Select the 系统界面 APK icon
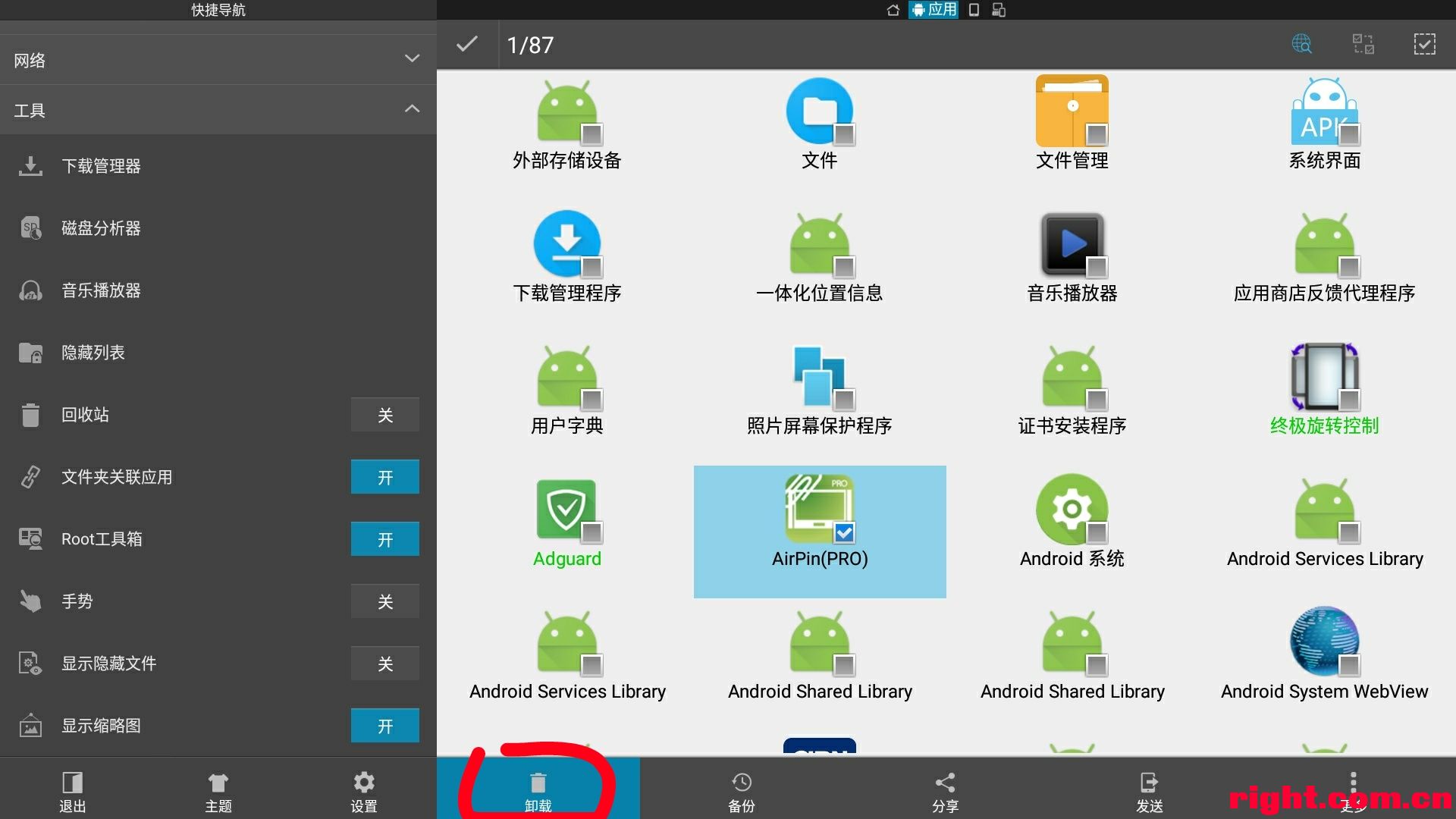The height and width of the screenshot is (819, 1456). [x=1325, y=112]
